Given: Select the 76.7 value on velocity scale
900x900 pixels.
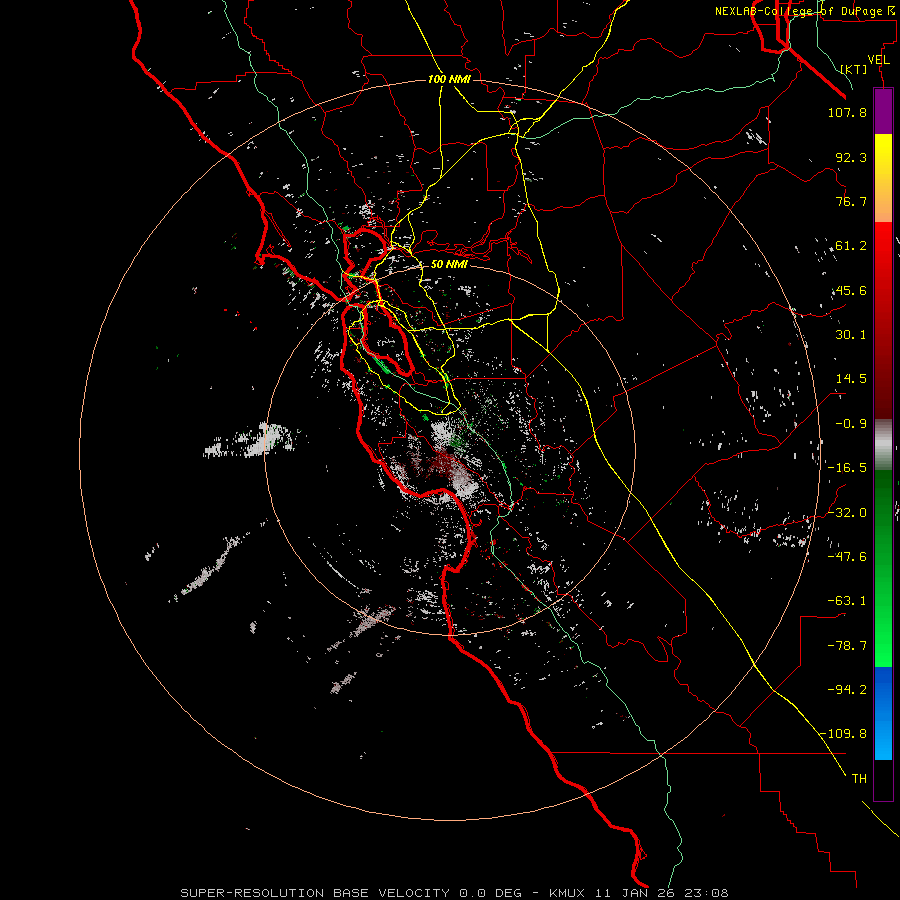Looking at the screenshot, I should coord(851,201).
